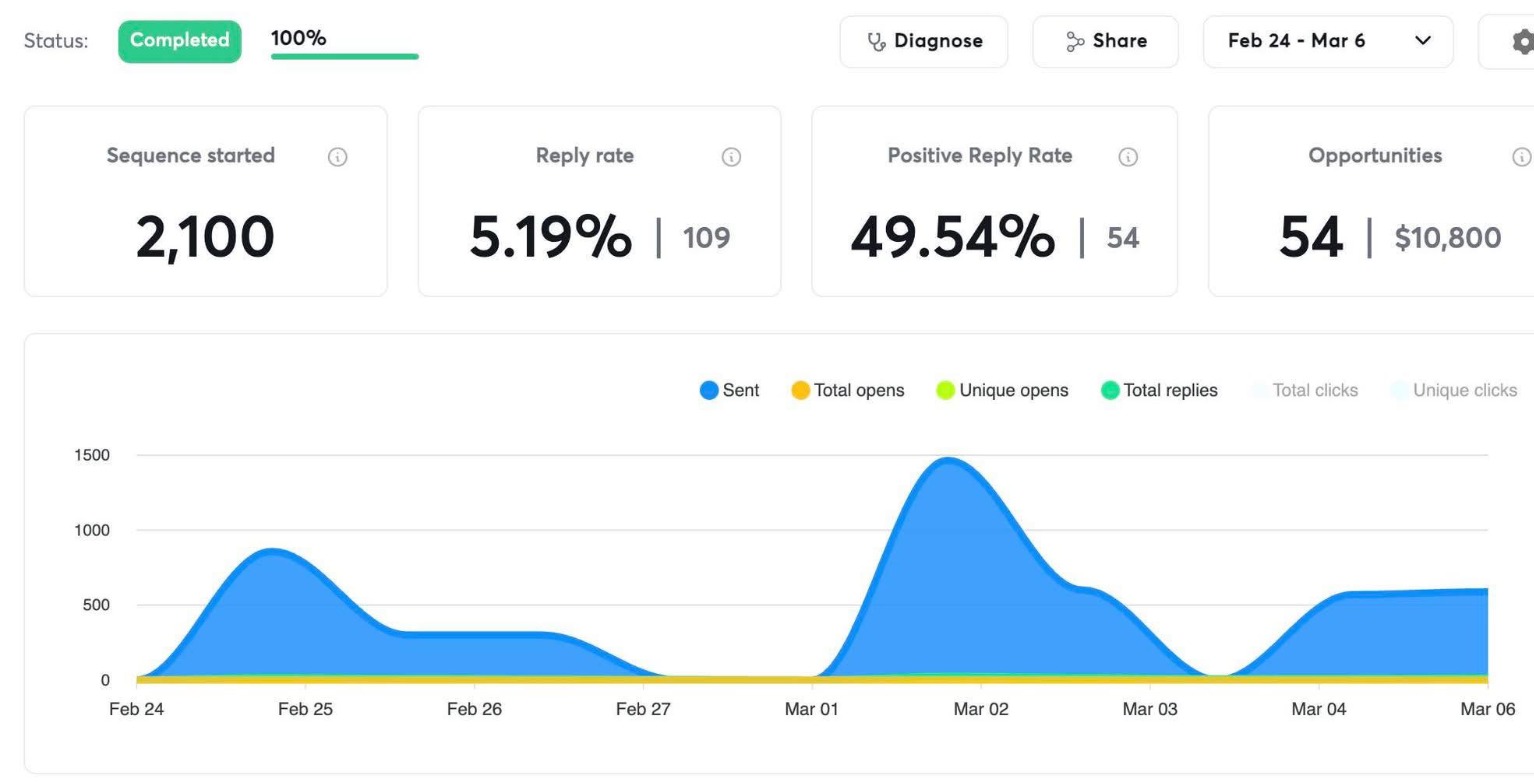Click the Completed status badge
Viewport: 1534px width, 783px height.
tap(180, 41)
